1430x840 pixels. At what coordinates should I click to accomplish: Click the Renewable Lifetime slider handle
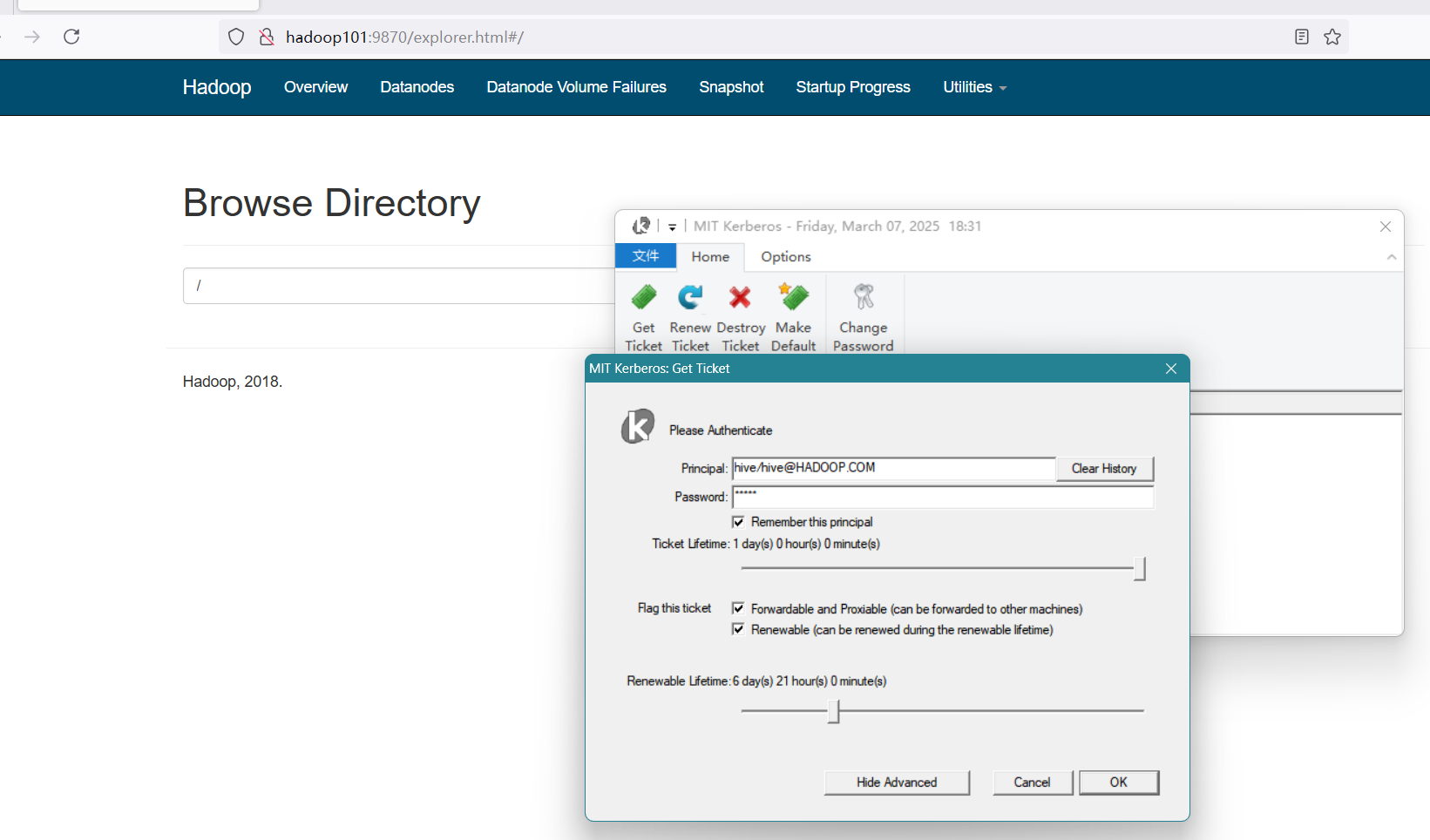point(834,711)
